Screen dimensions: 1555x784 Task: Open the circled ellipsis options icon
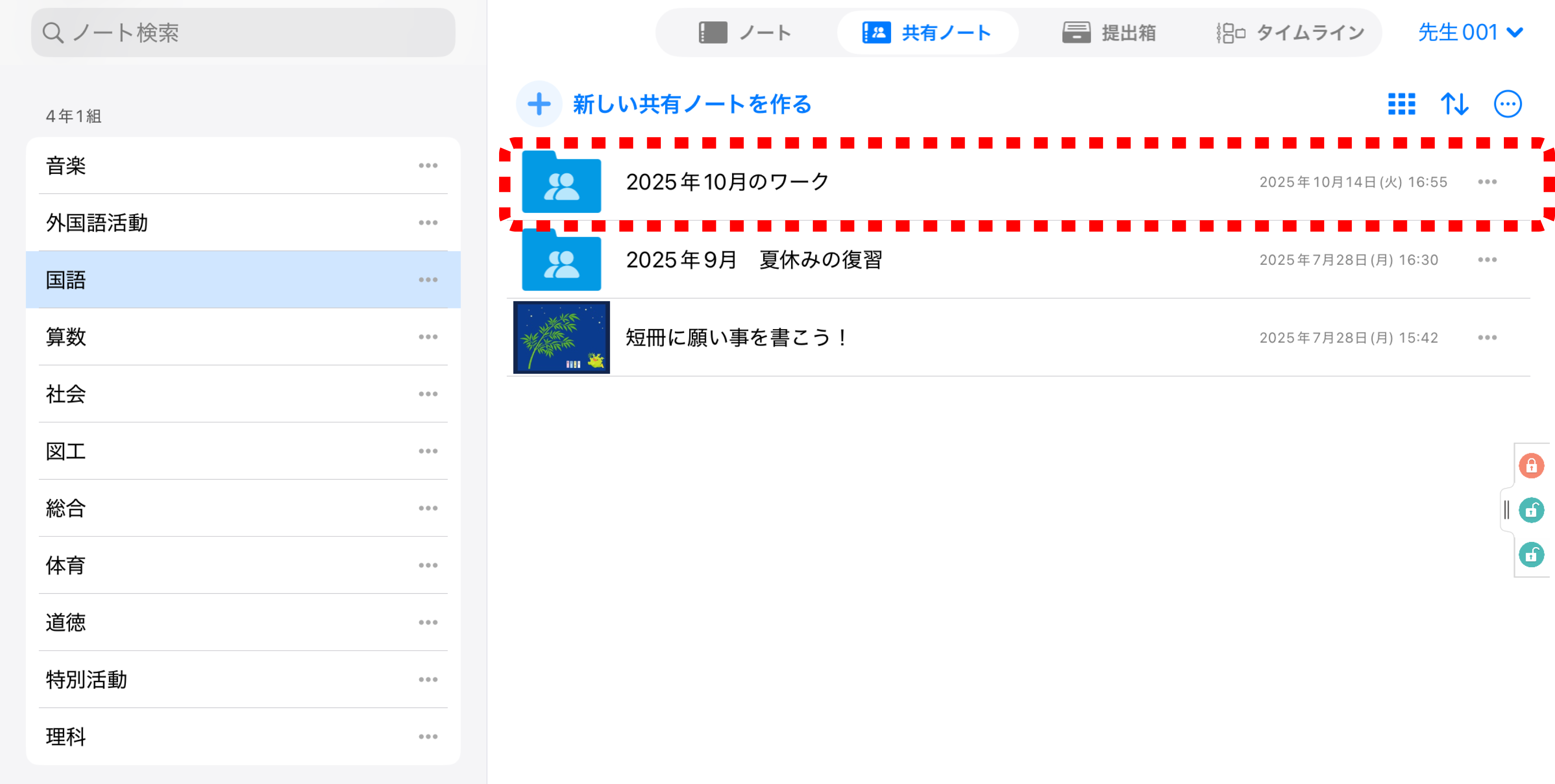[x=1507, y=104]
